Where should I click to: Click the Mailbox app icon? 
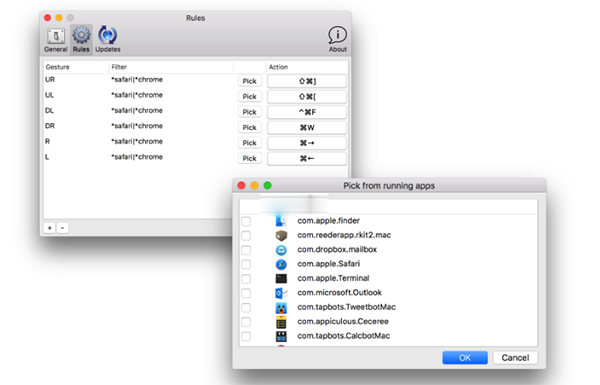[281, 250]
